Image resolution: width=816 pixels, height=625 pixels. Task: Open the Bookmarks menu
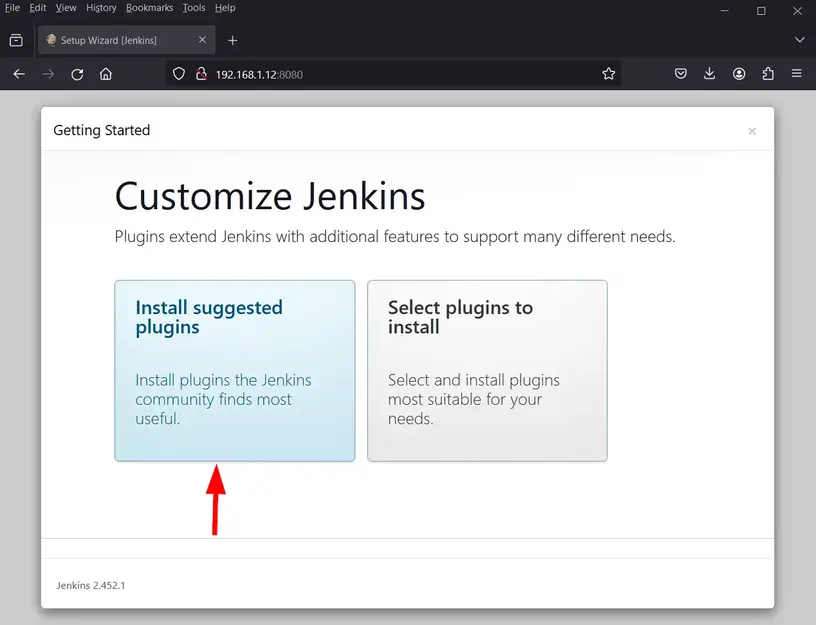coord(149,8)
